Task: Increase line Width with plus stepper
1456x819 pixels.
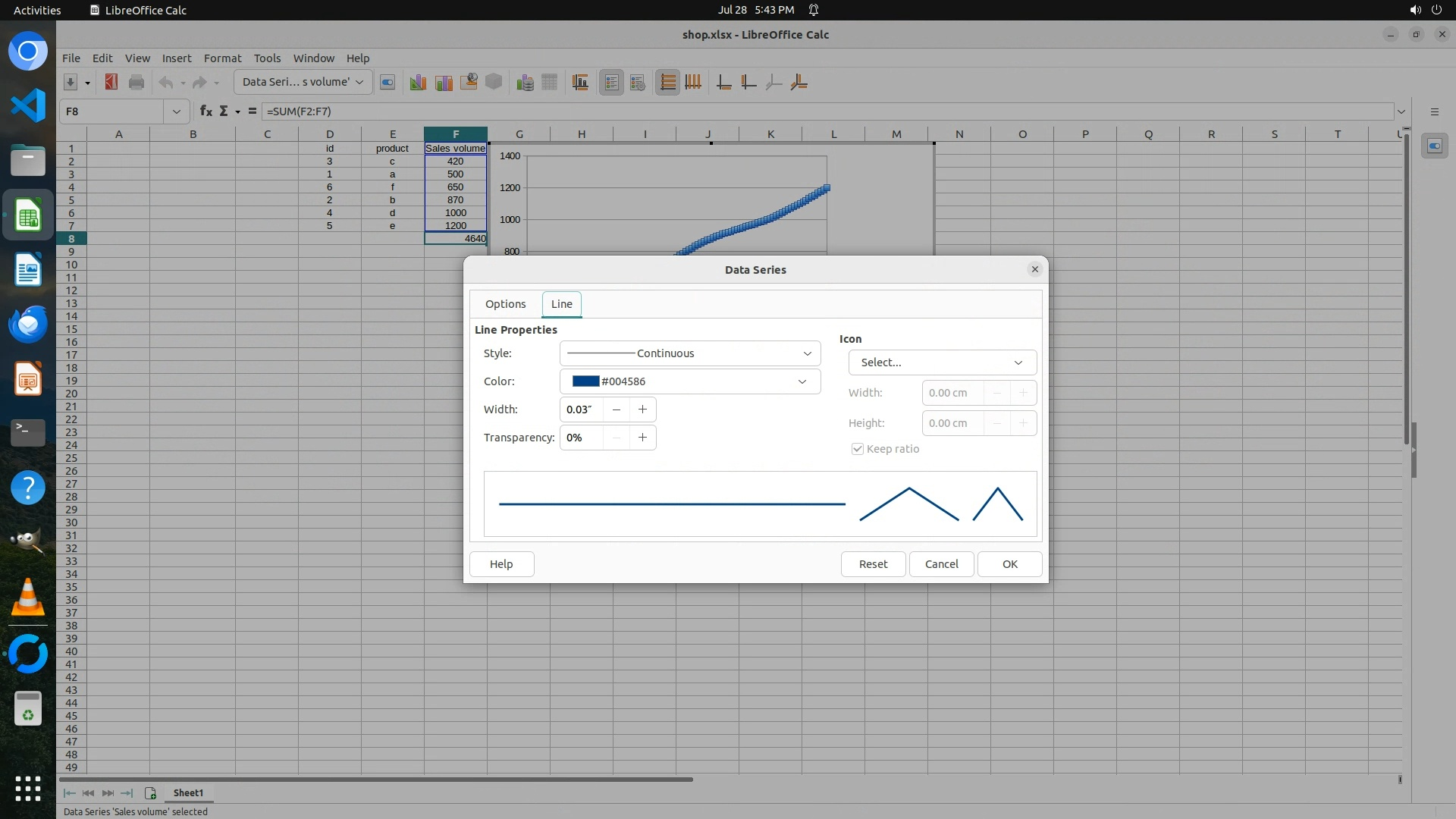Action: click(x=642, y=409)
